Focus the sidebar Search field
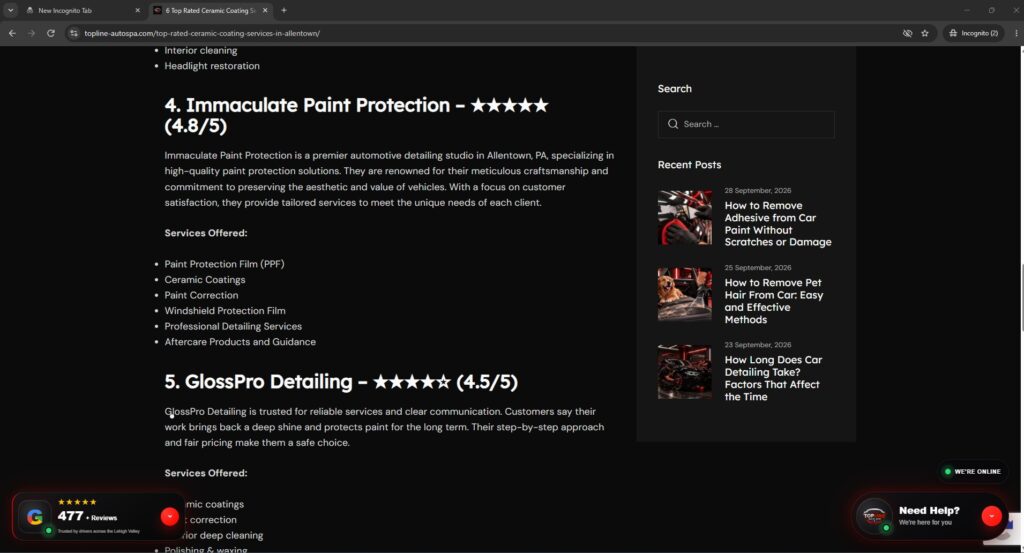 (746, 124)
